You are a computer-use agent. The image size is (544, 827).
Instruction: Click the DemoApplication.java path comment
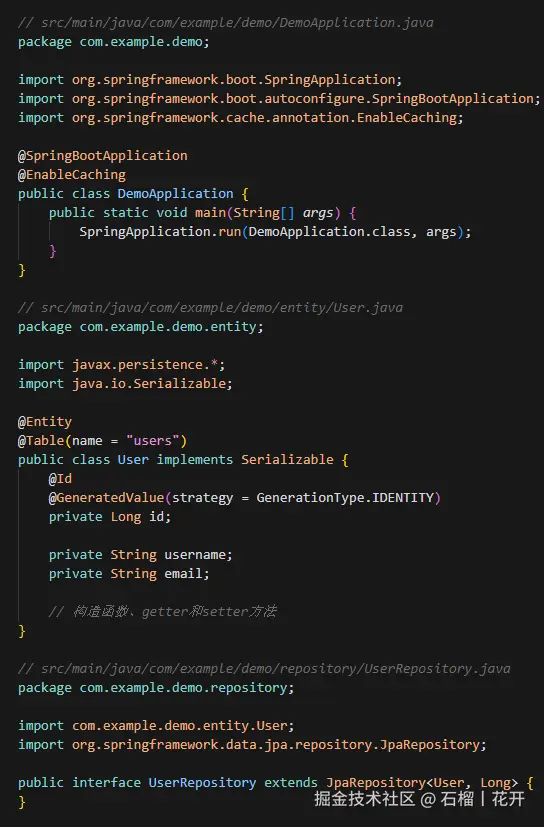click(226, 23)
